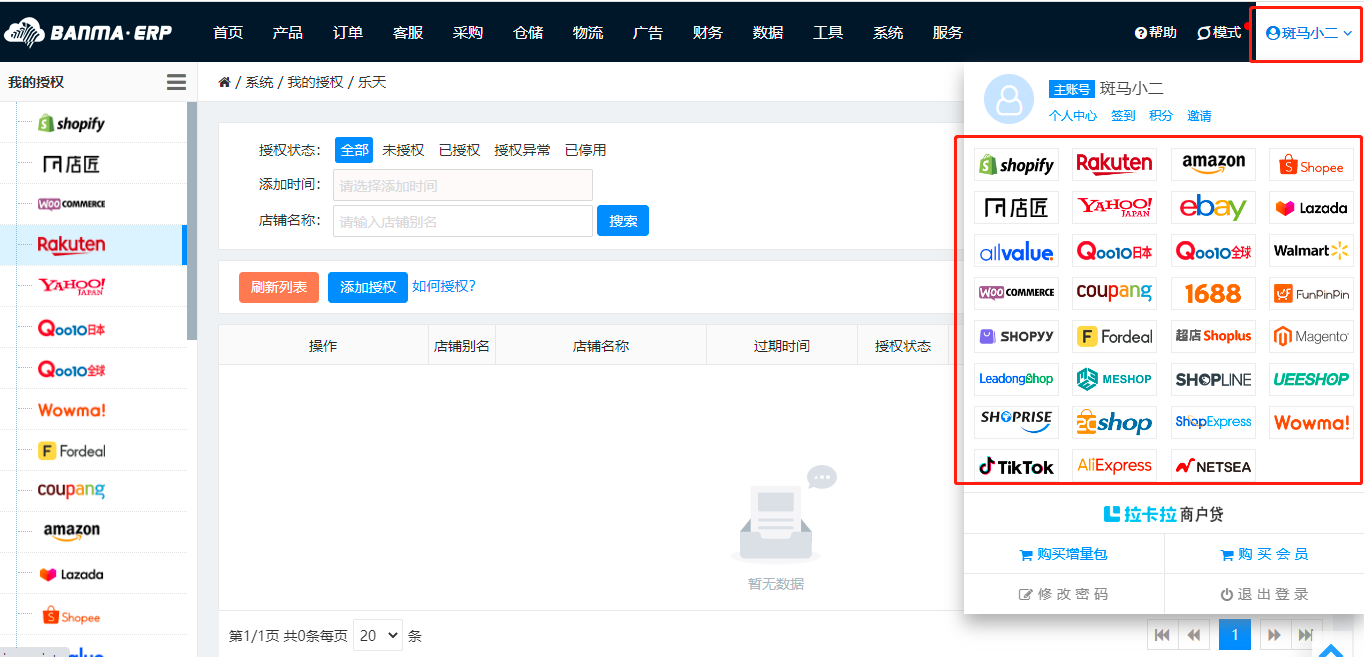Click the 超店 Shoplus logo
Viewport: 1364px width, 657px height.
1213,337
